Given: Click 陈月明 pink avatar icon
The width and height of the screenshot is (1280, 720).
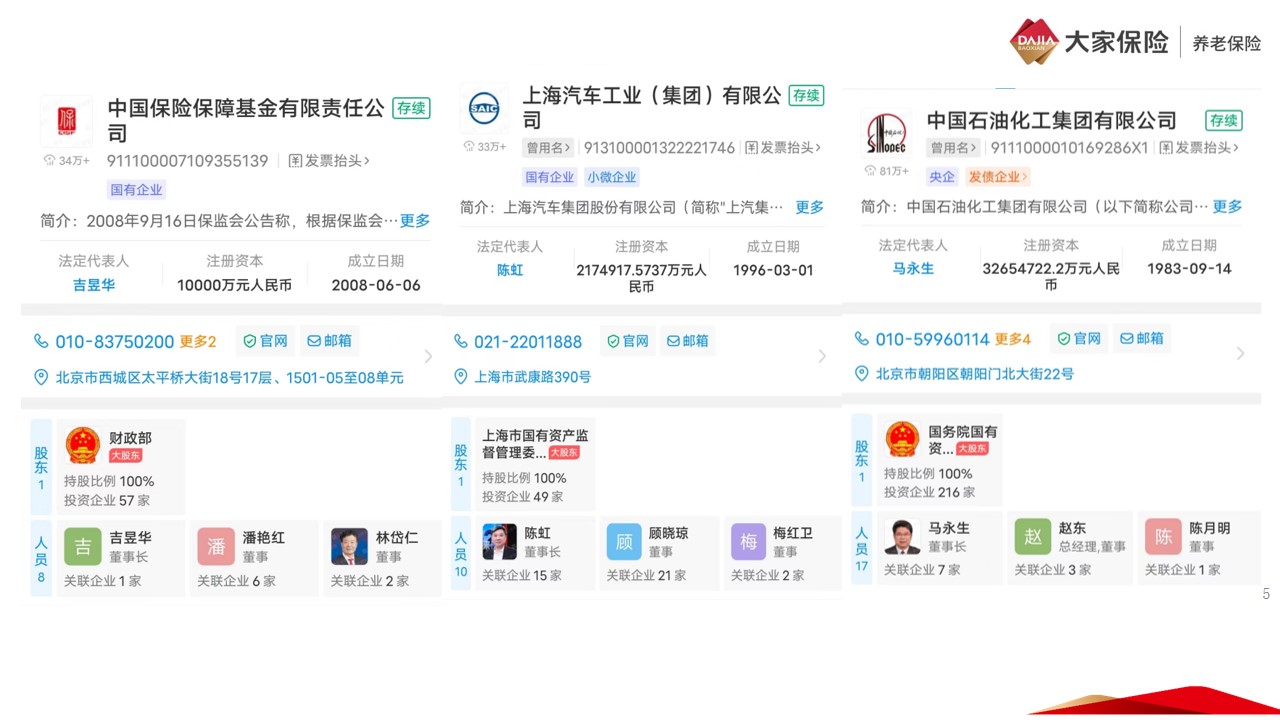Looking at the screenshot, I should pos(1163,536).
